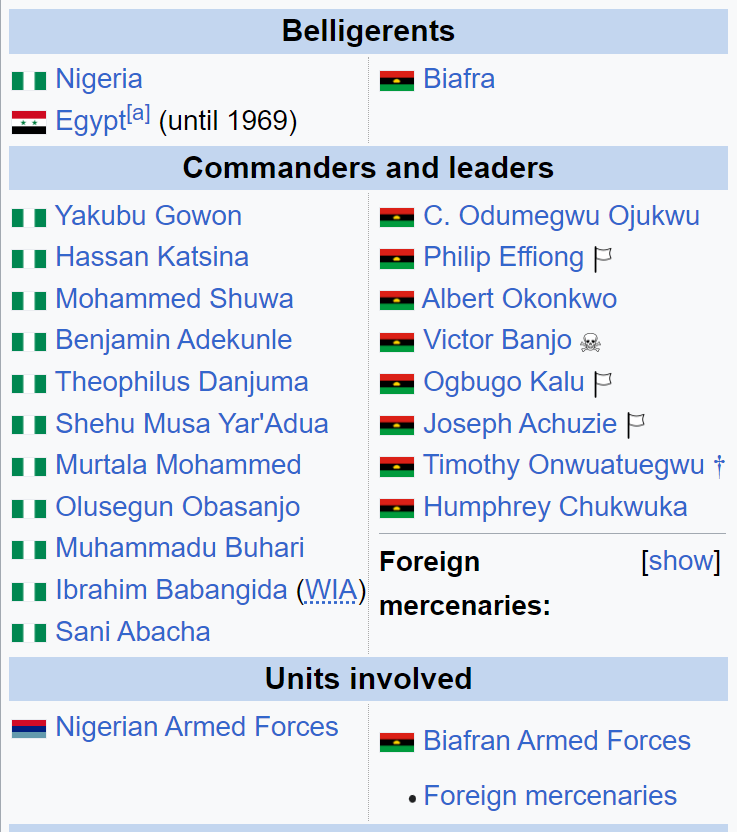Go to the Muhammadu Buhari article
The width and height of the screenshot is (737, 832).
180,548
